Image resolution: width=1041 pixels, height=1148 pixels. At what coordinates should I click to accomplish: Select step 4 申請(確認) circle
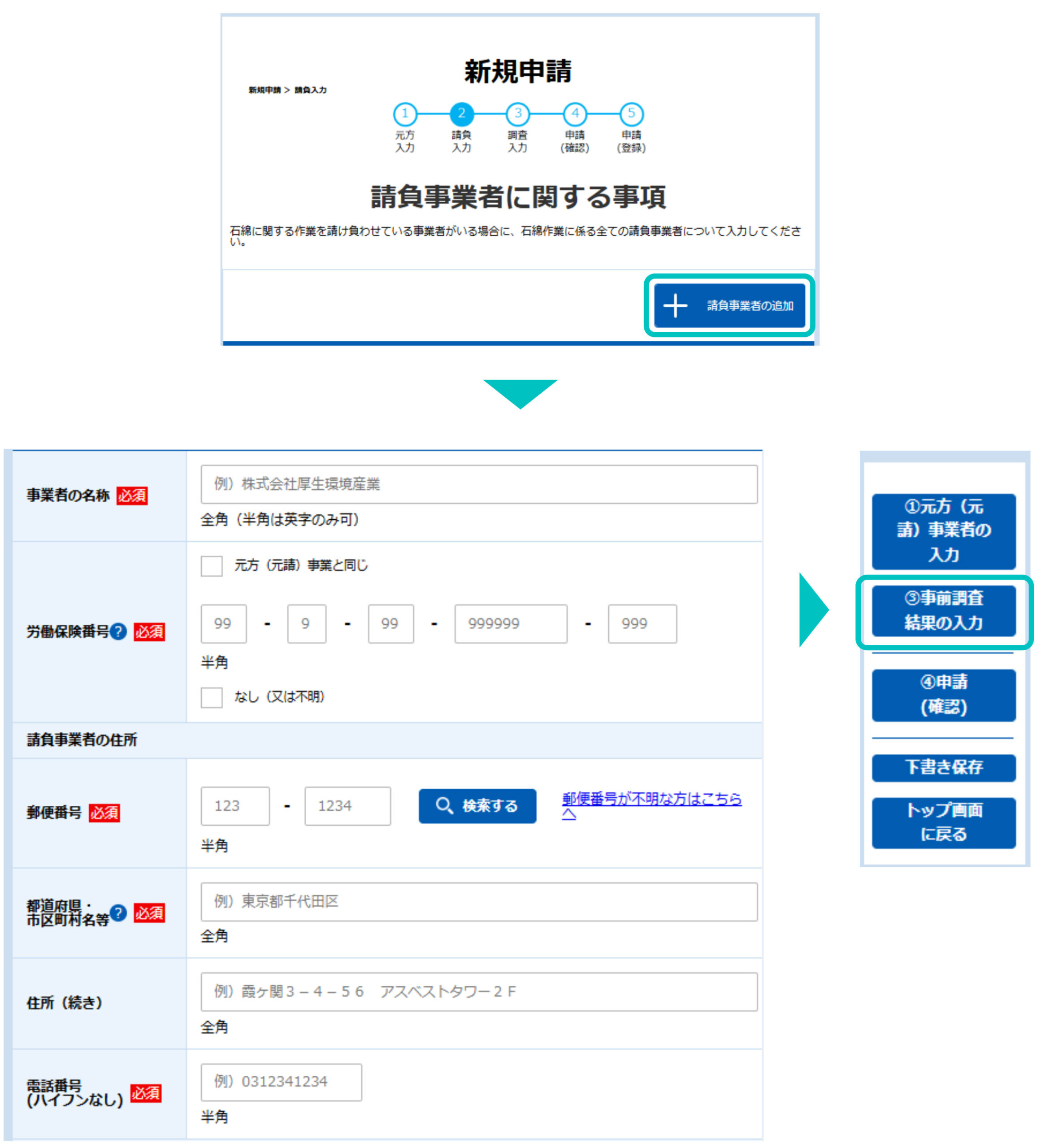[575, 114]
